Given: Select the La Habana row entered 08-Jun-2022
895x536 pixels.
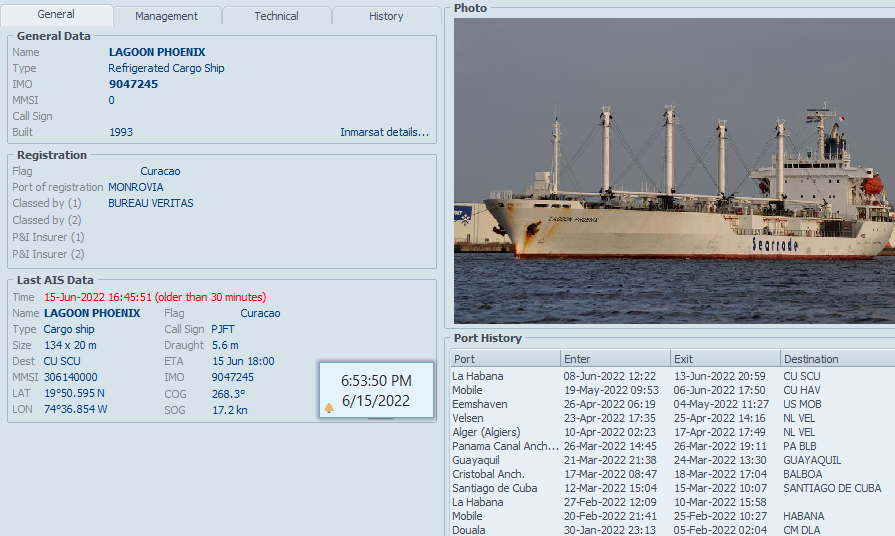Looking at the screenshot, I should [672, 376].
